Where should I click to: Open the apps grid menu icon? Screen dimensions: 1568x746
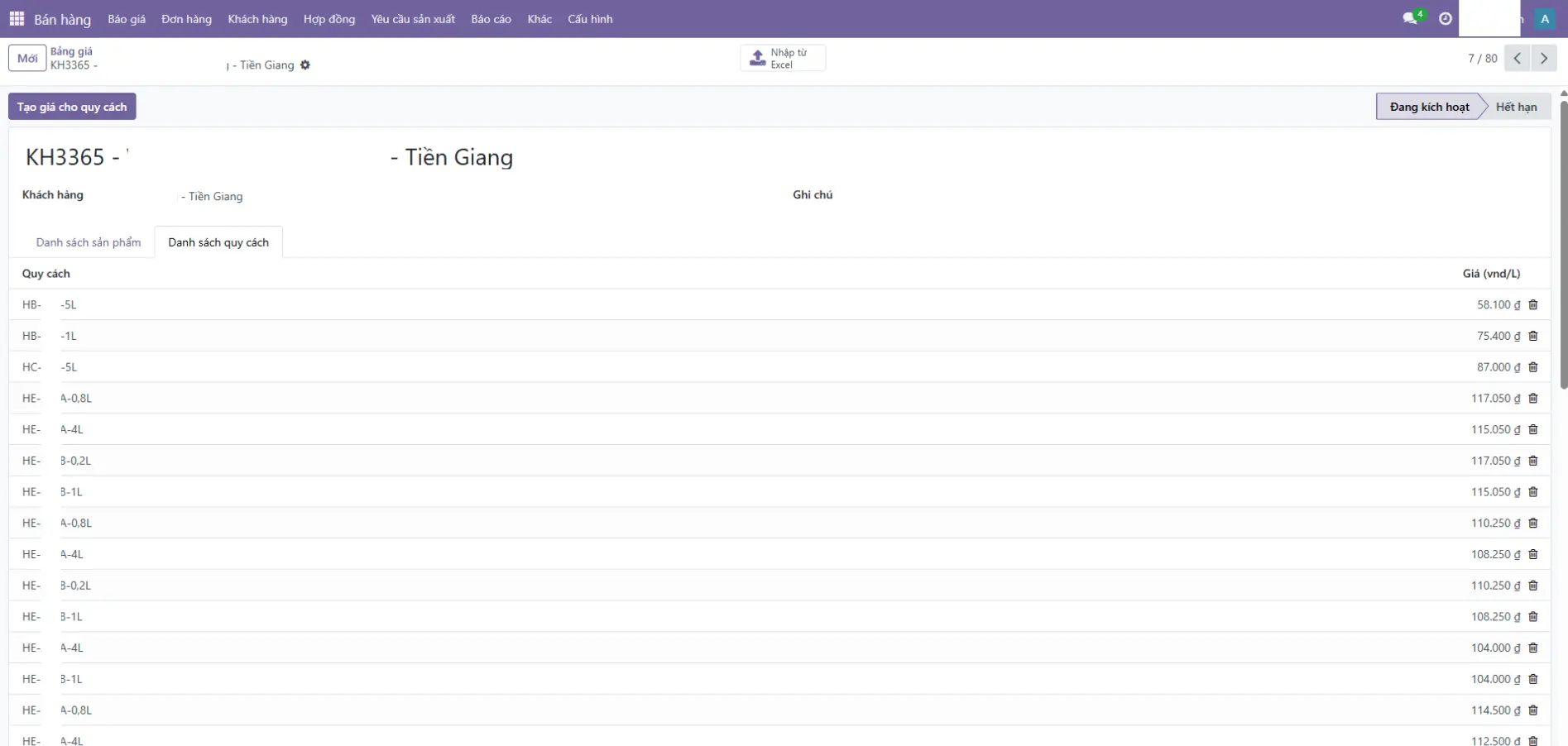pos(17,18)
